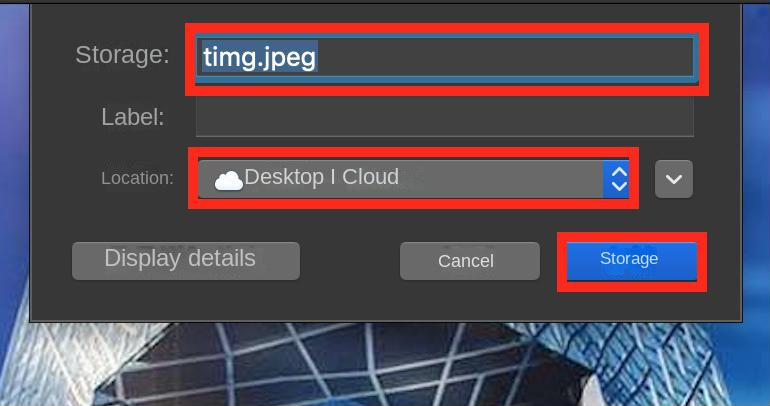Click the down arrow of Location stepper
Viewport: 770px width, 406px height.
(619, 186)
